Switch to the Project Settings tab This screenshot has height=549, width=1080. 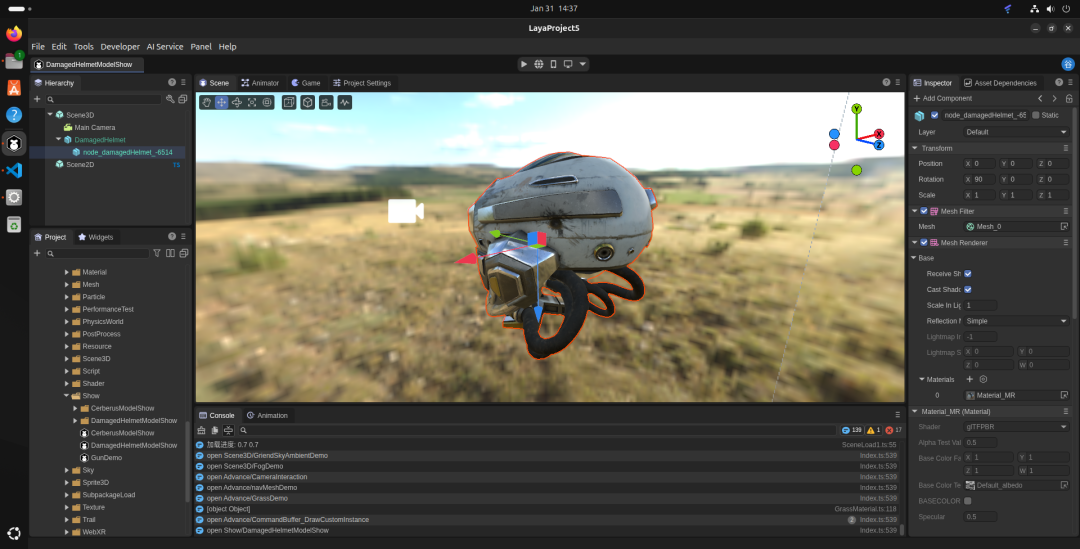click(x=361, y=83)
